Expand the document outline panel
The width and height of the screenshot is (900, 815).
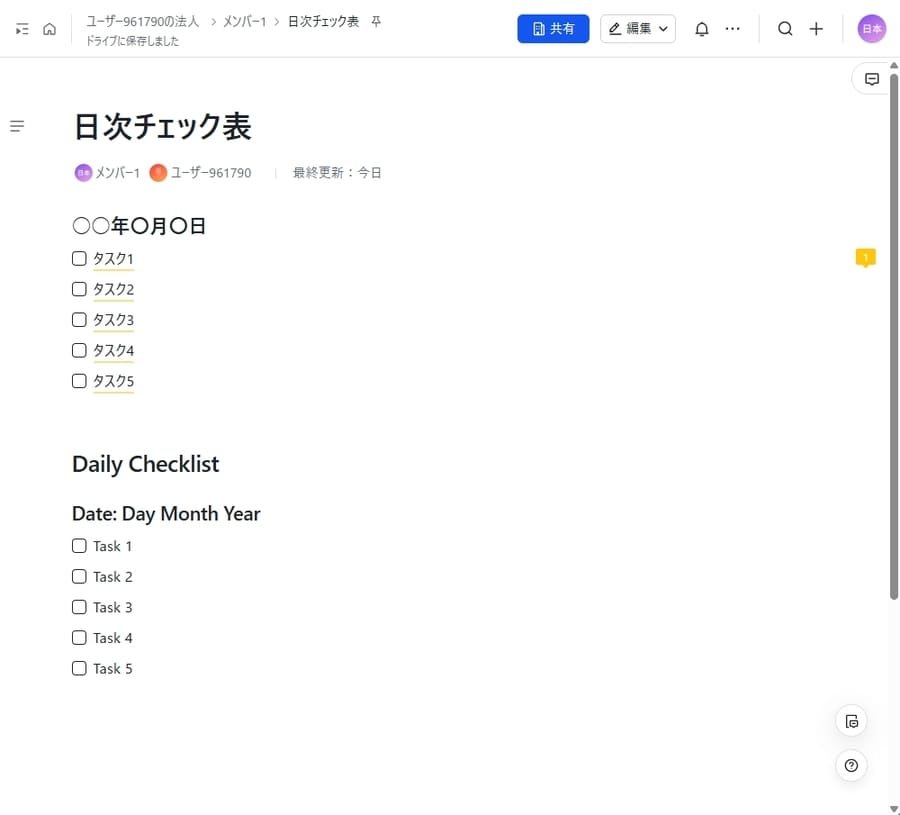tap(17, 125)
